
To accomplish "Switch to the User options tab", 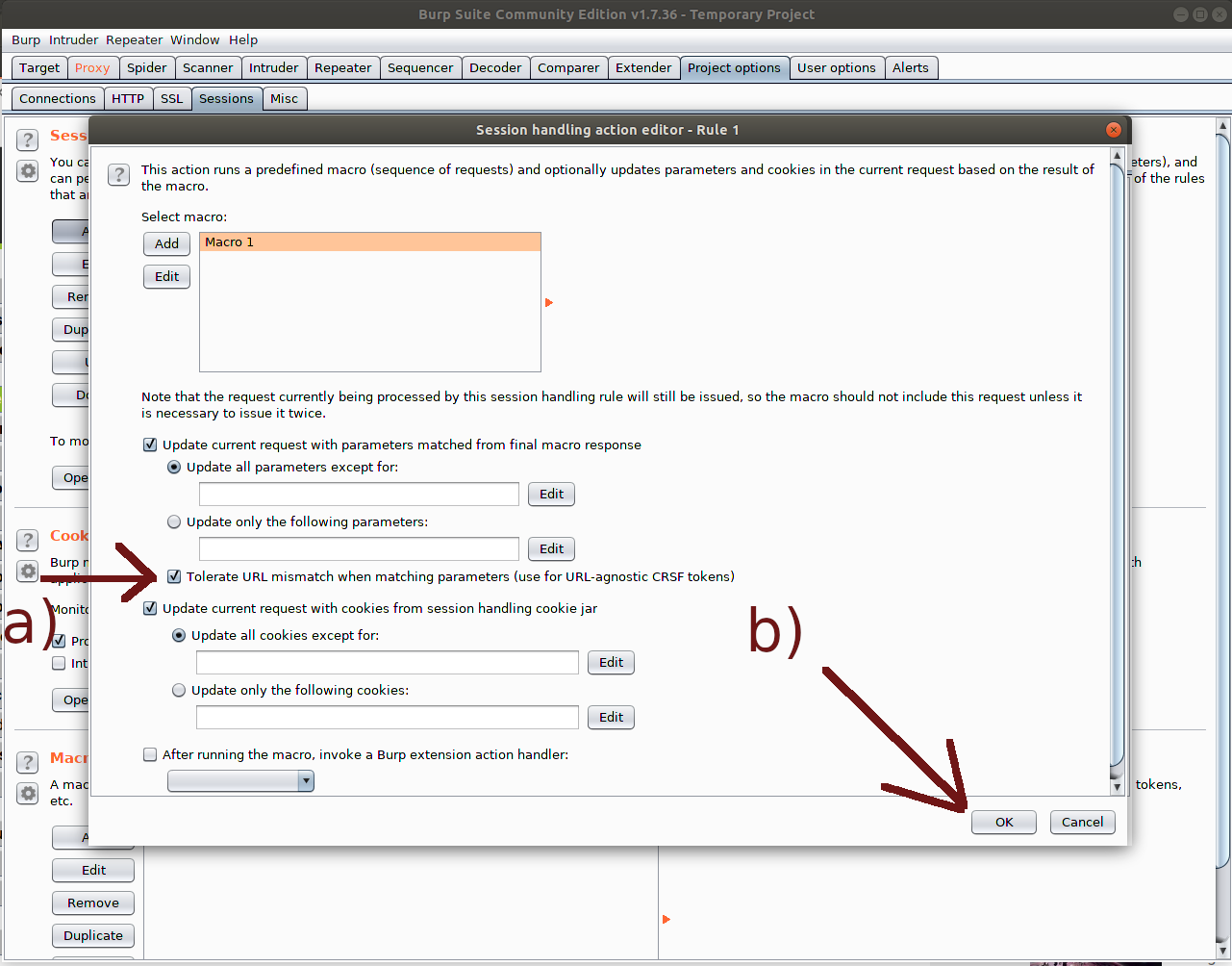I will 837,67.
